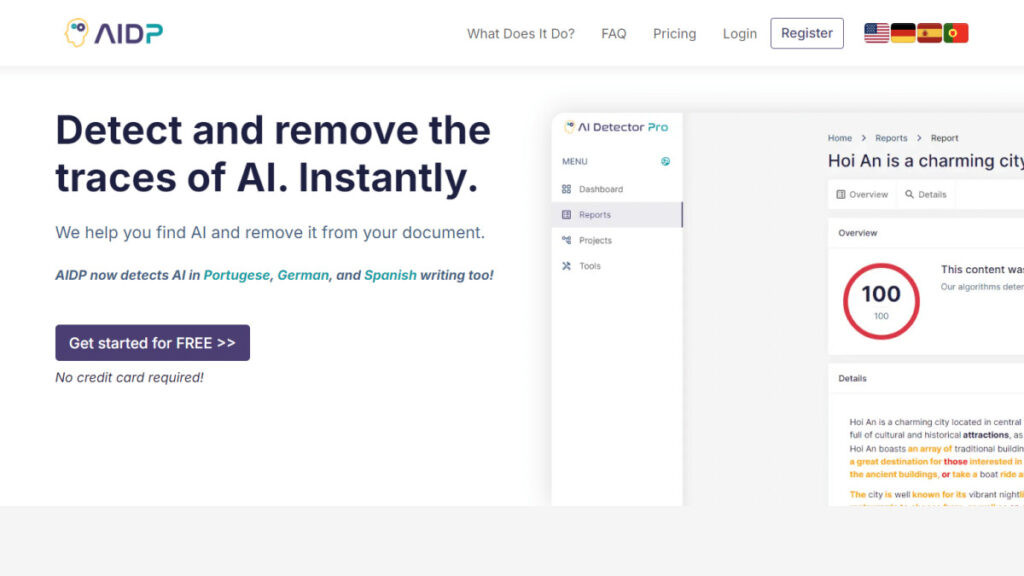Viewport: 1024px width, 576px height.
Task: Switch language with the Portuguese flag
Action: click(x=955, y=33)
